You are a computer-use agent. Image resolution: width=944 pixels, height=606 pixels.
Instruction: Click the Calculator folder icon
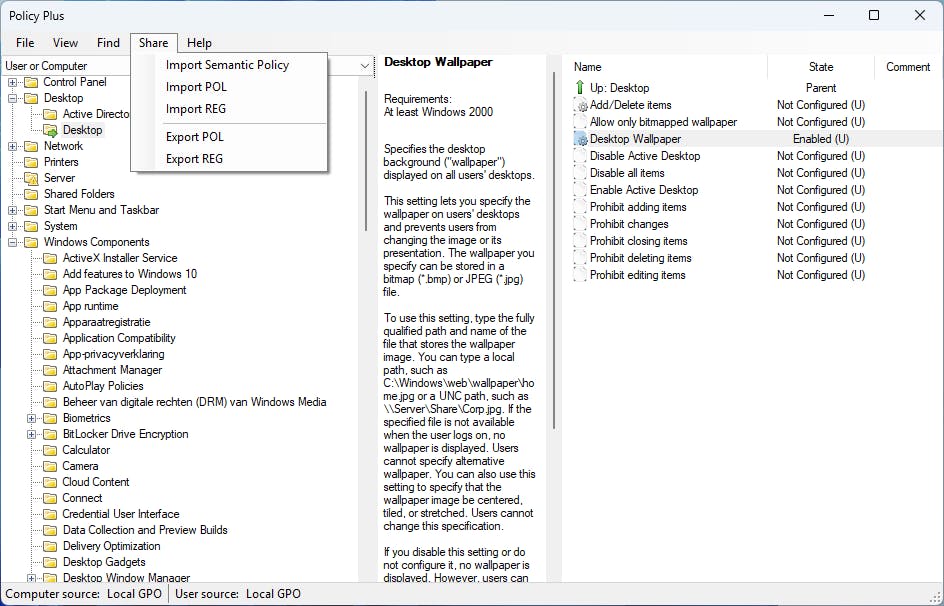[51, 450]
